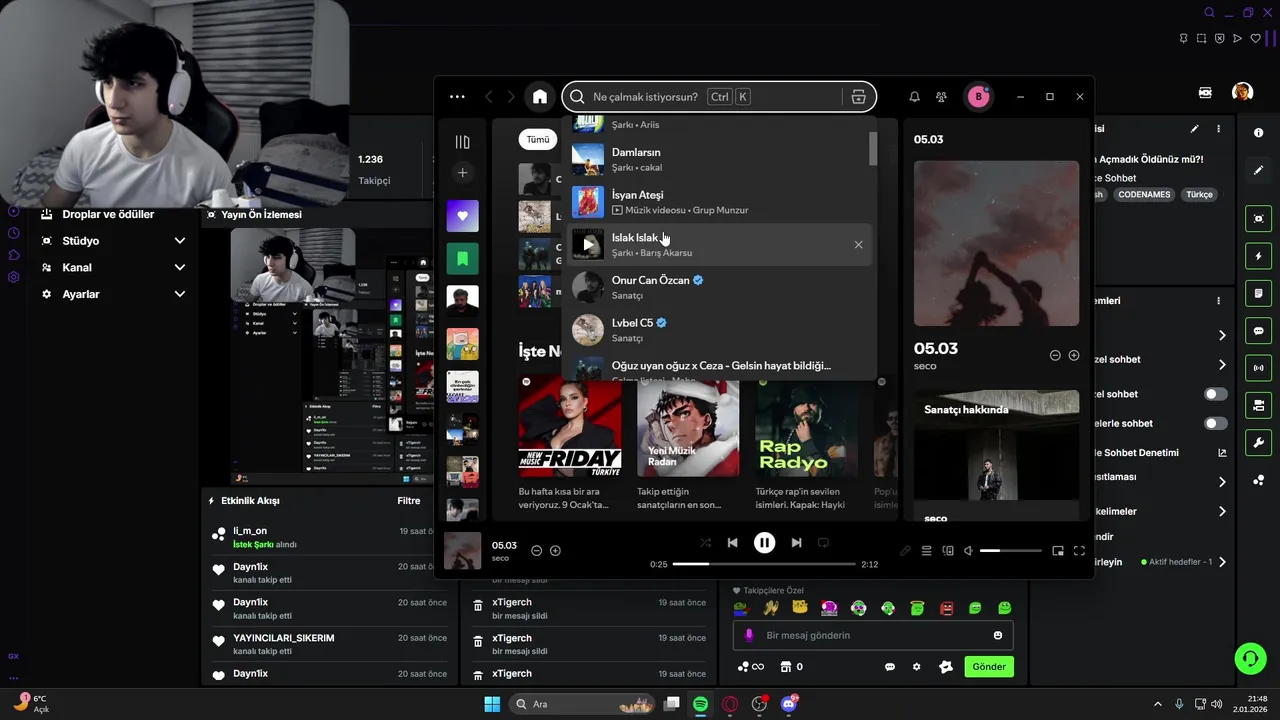Open channel points store icon
This screenshot has height=720, width=1280.
point(786,667)
